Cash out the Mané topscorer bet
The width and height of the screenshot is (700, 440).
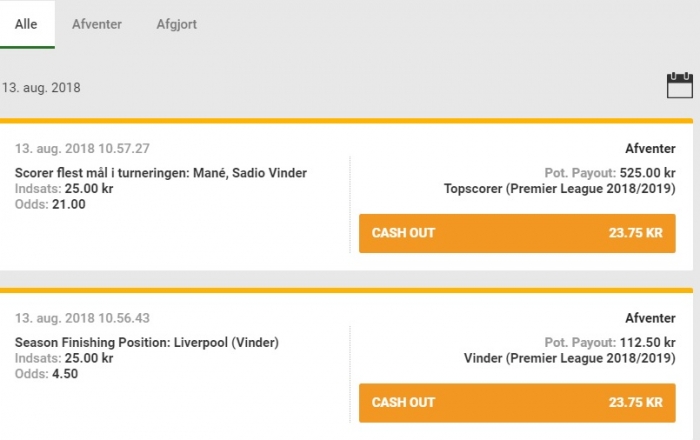[517, 233]
